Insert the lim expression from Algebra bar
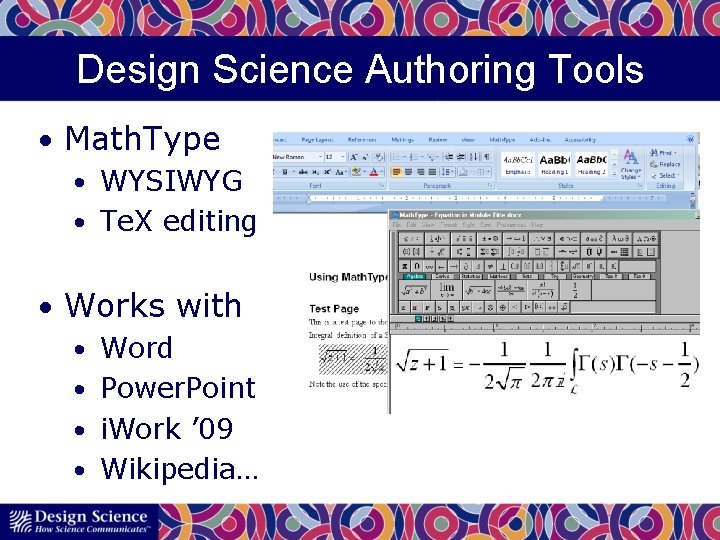 click(x=446, y=290)
